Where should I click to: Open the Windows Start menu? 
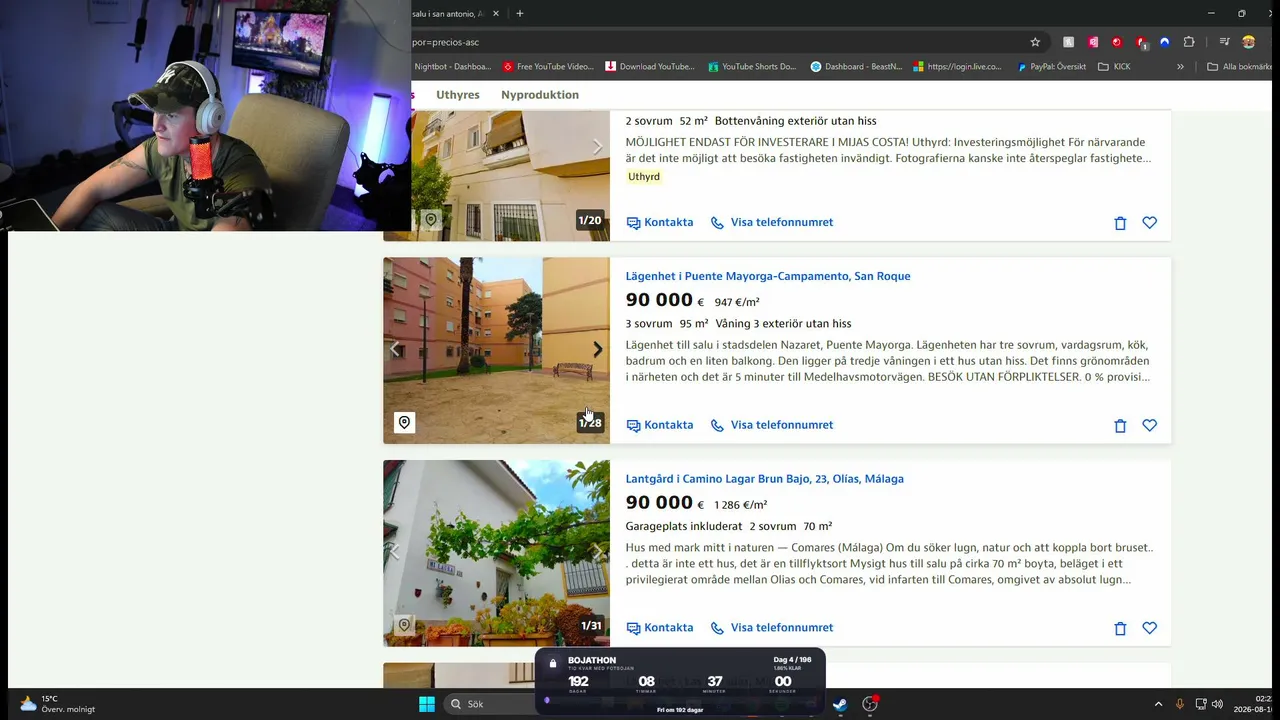click(427, 704)
